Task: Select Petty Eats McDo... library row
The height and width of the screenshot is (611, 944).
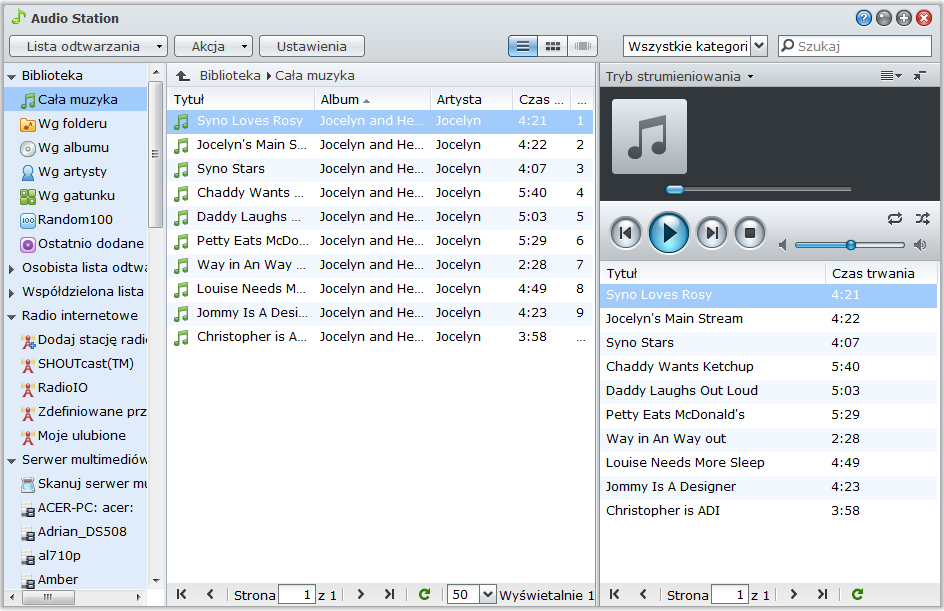Action: pyautogui.click(x=380, y=241)
